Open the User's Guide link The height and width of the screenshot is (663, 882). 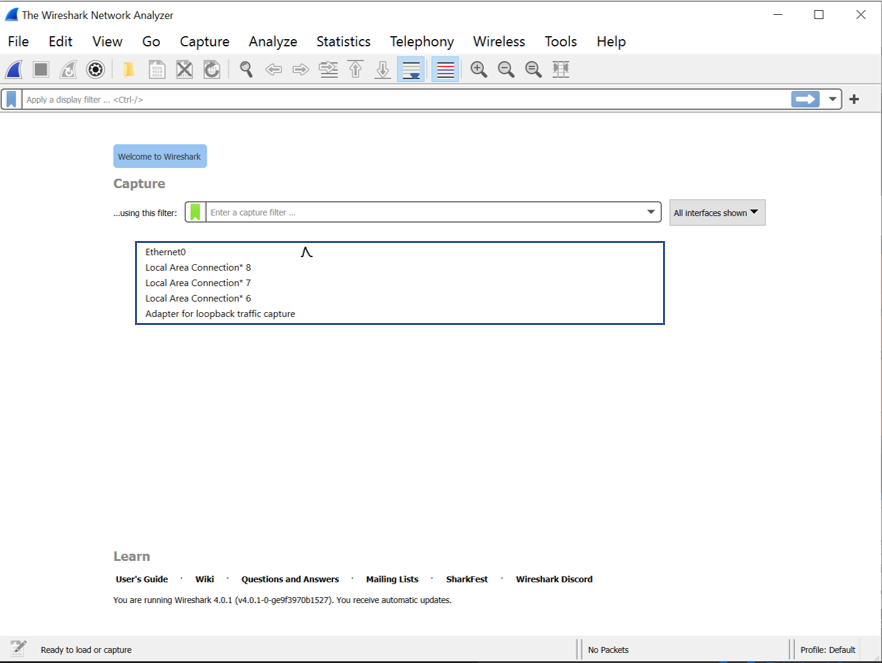tap(142, 579)
